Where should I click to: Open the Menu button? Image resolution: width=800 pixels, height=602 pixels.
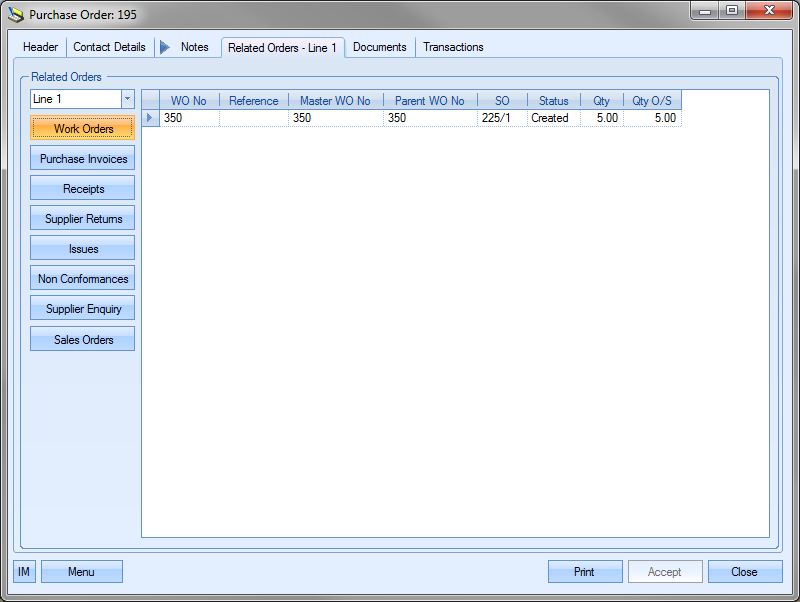click(x=82, y=572)
